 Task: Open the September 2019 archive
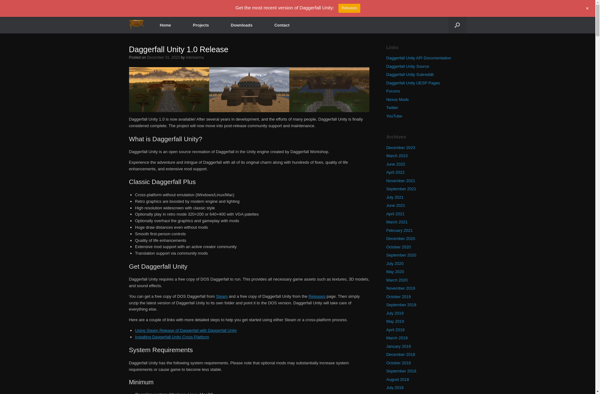[x=401, y=305]
